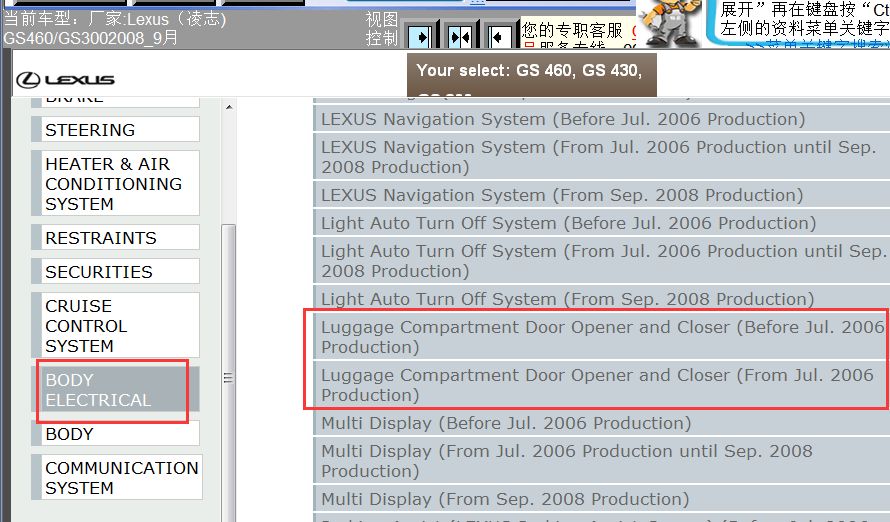Open Luggage Compartment Door Opener From Jul. 2006

(602, 385)
